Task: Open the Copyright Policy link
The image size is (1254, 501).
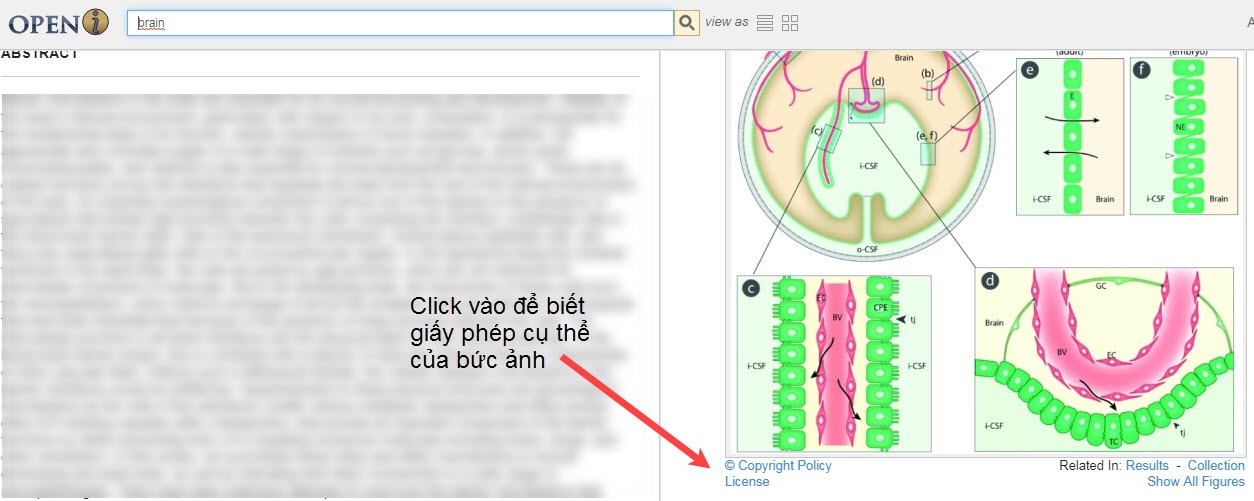Action: (x=778, y=465)
